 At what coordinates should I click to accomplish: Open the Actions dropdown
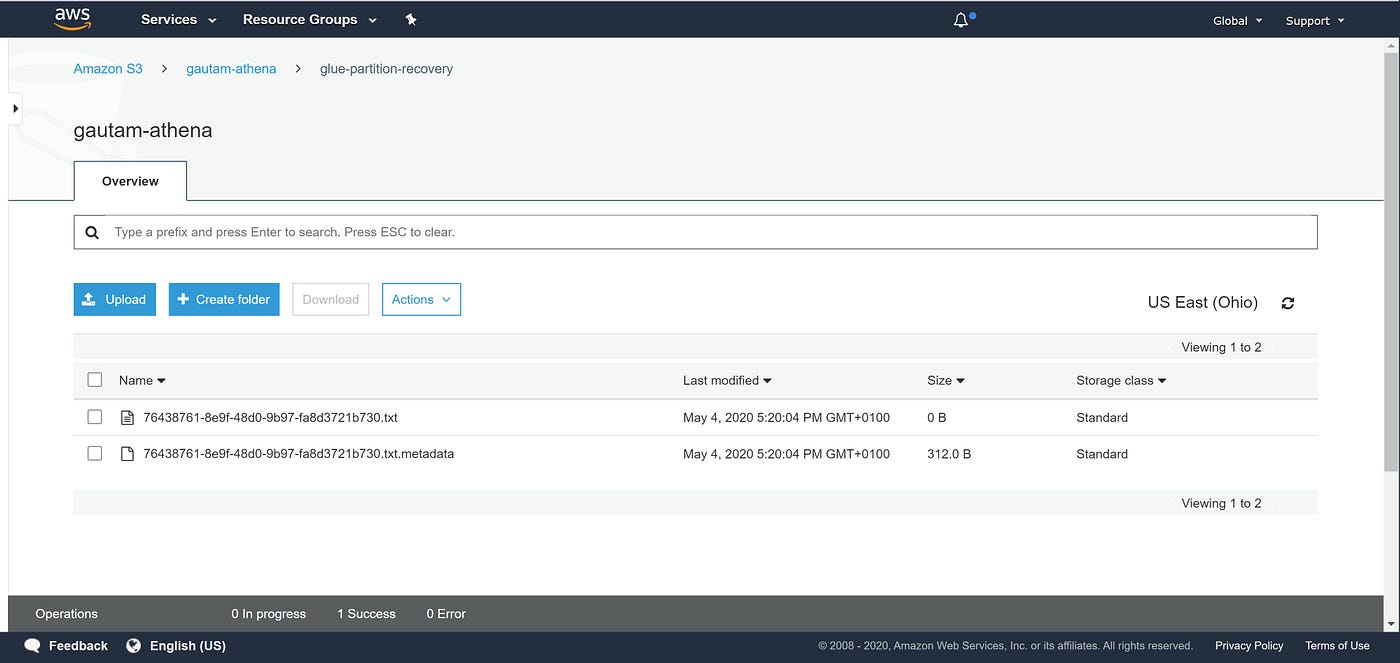click(420, 299)
